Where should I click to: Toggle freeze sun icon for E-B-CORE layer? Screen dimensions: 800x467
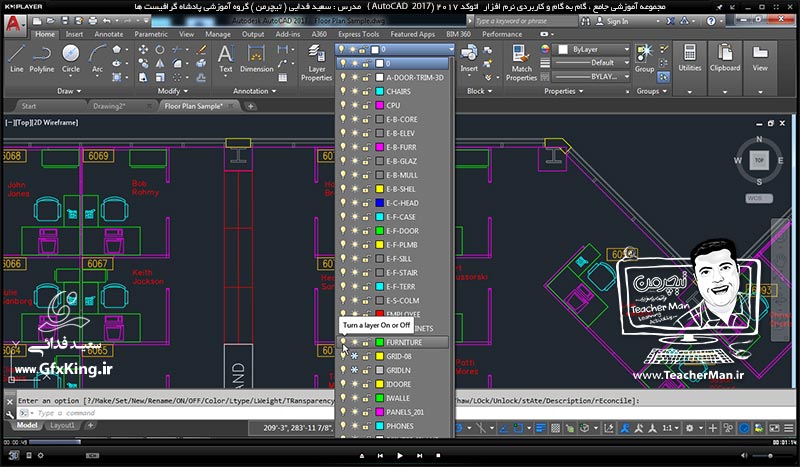pos(355,119)
